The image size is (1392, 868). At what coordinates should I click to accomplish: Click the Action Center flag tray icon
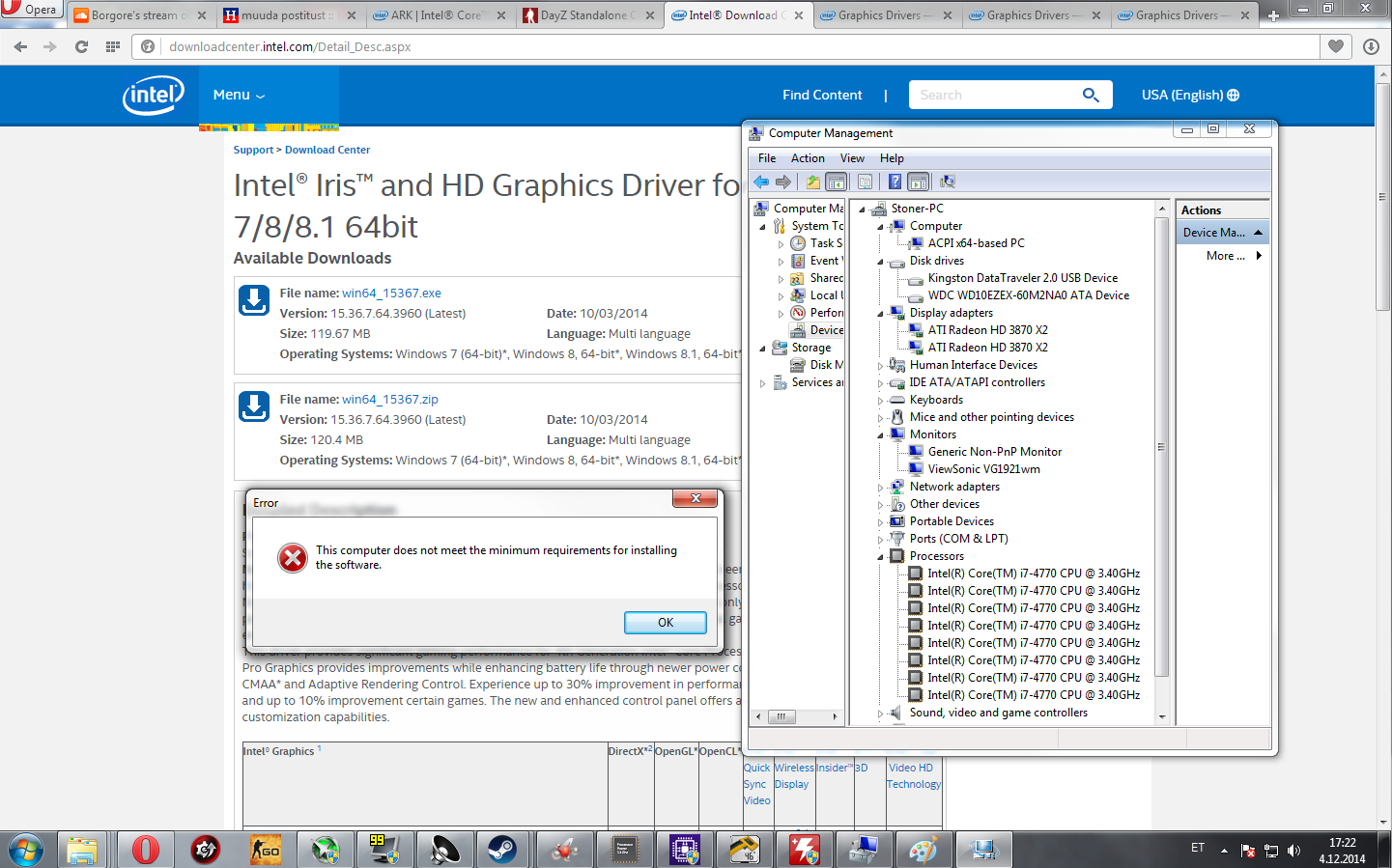click(1248, 851)
